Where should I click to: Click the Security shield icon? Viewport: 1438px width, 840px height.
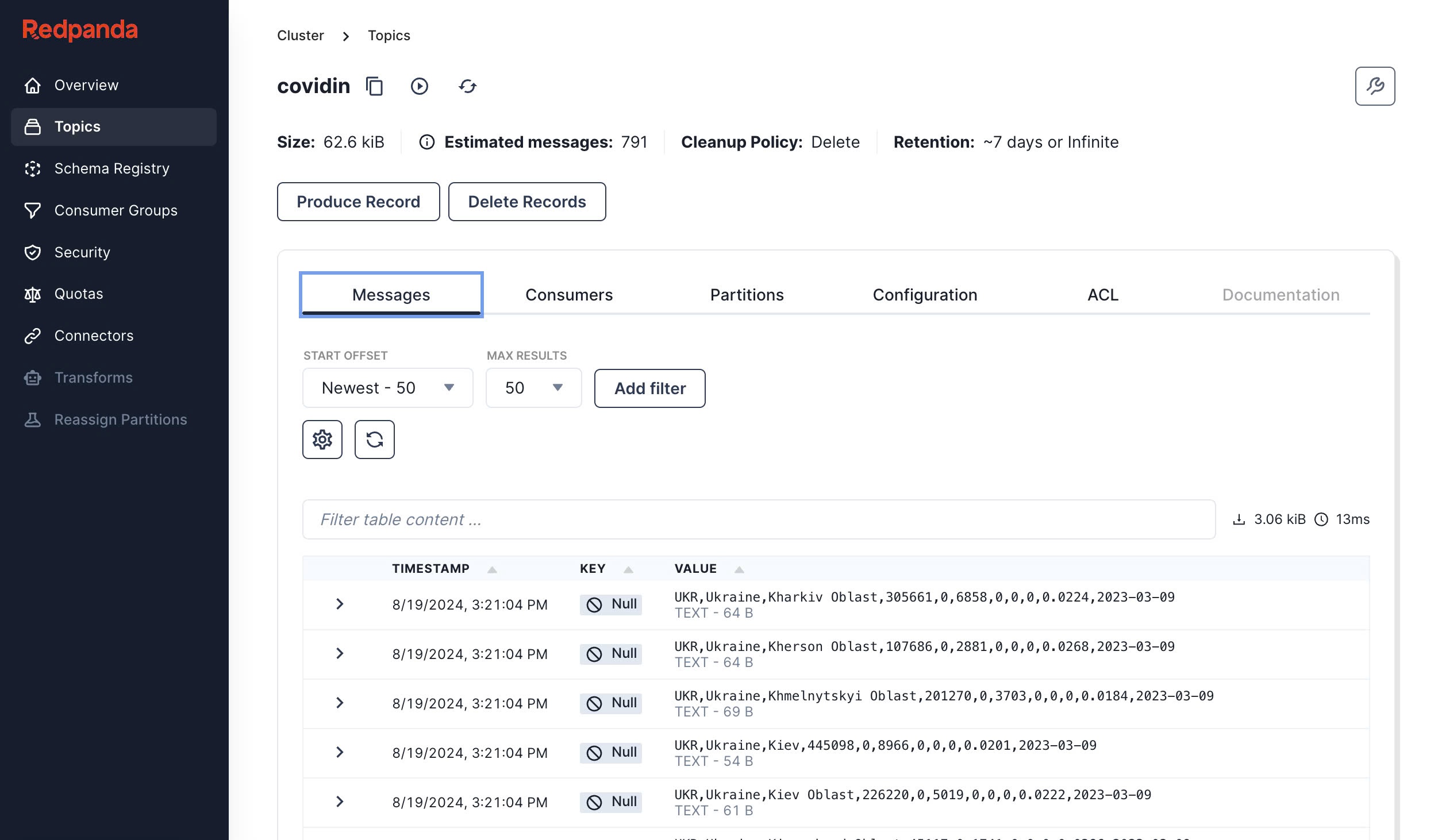point(33,252)
